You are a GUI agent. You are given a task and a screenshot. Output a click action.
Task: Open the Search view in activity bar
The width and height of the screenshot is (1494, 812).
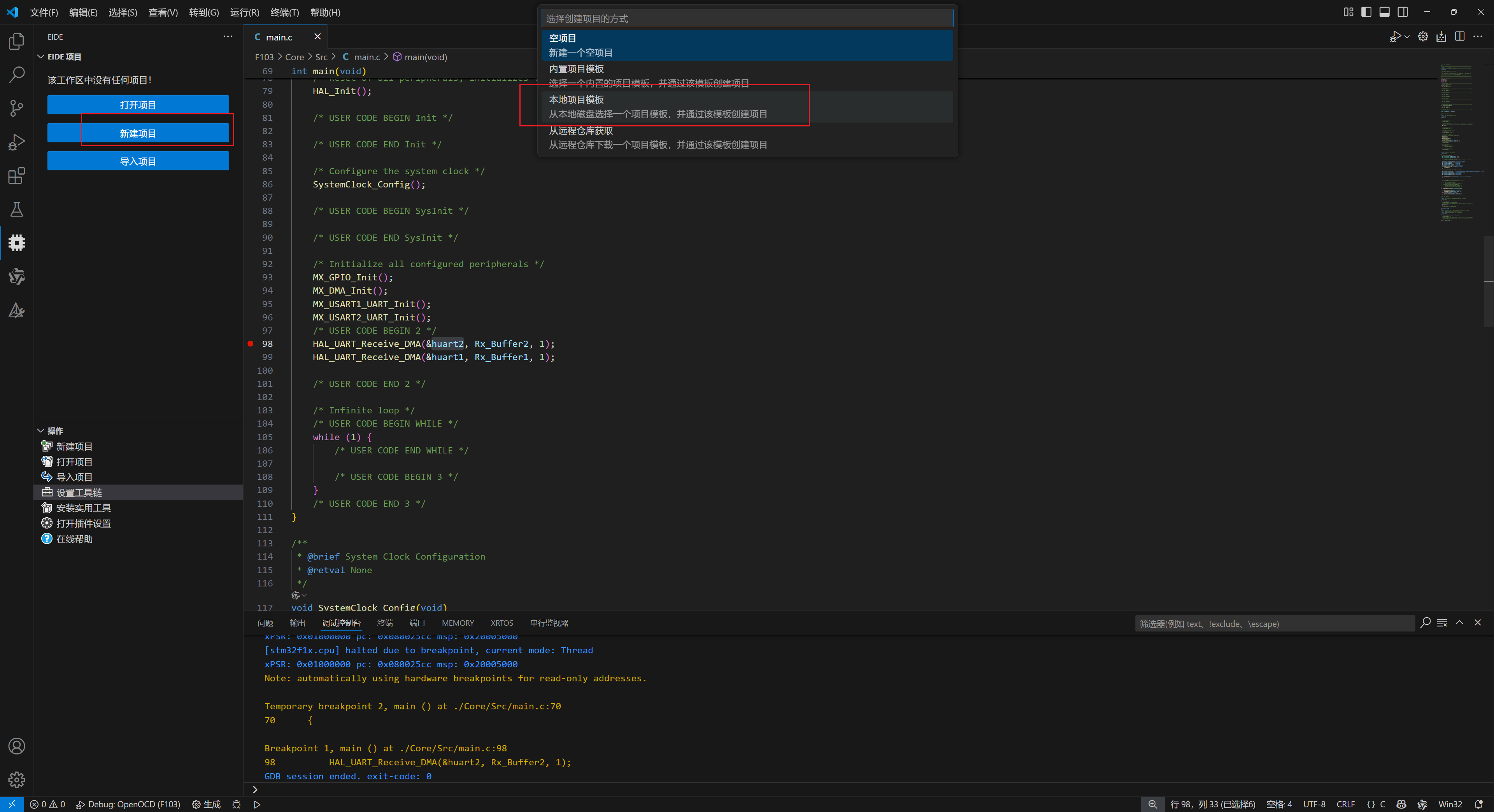point(17,74)
